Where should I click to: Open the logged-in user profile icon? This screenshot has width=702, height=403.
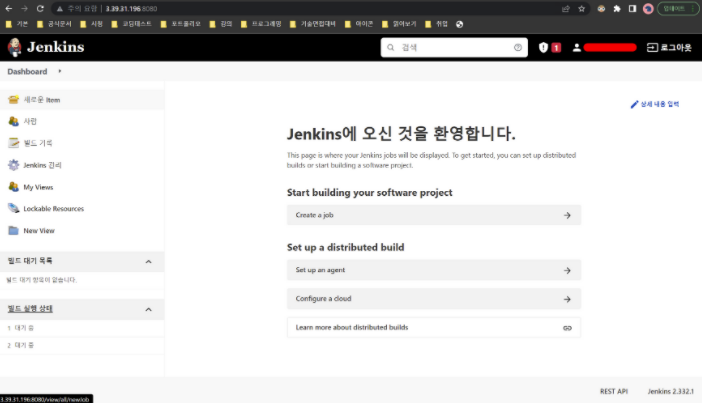(x=577, y=47)
